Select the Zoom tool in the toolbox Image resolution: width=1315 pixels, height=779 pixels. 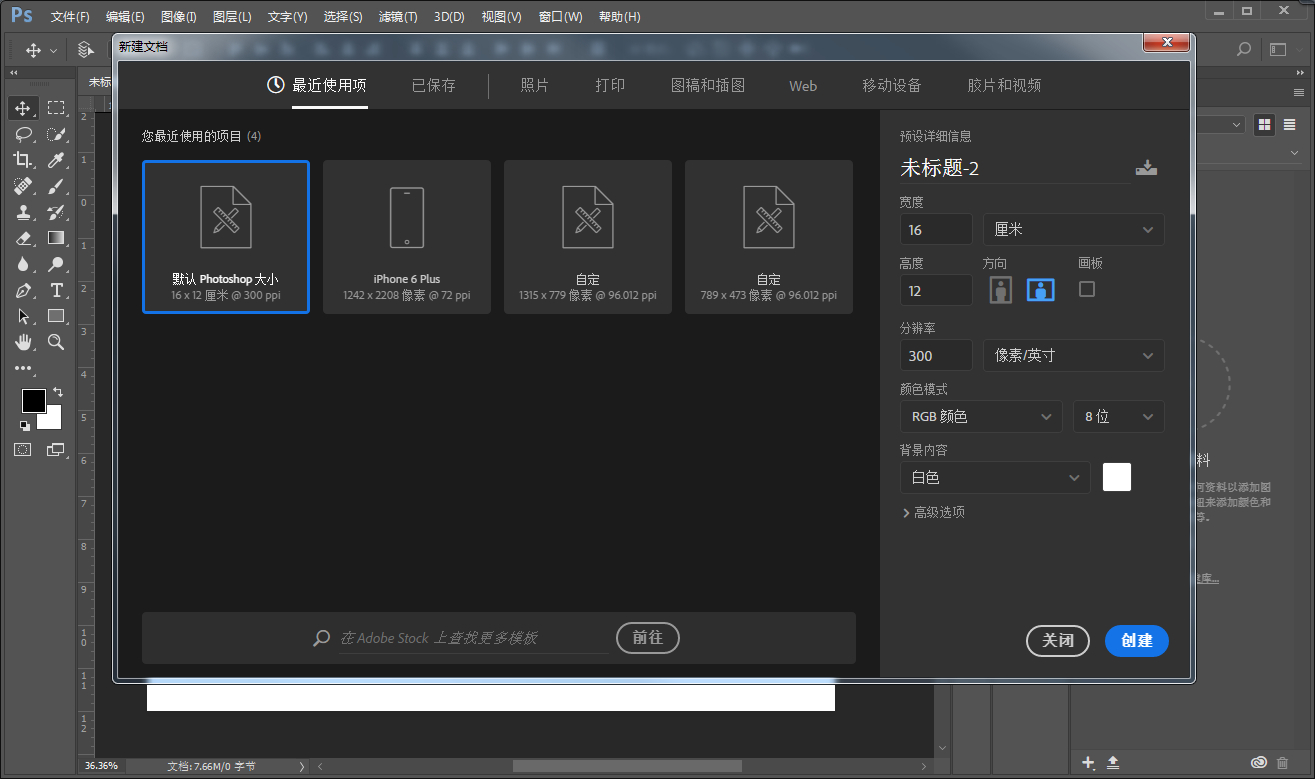(x=56, y=342)
